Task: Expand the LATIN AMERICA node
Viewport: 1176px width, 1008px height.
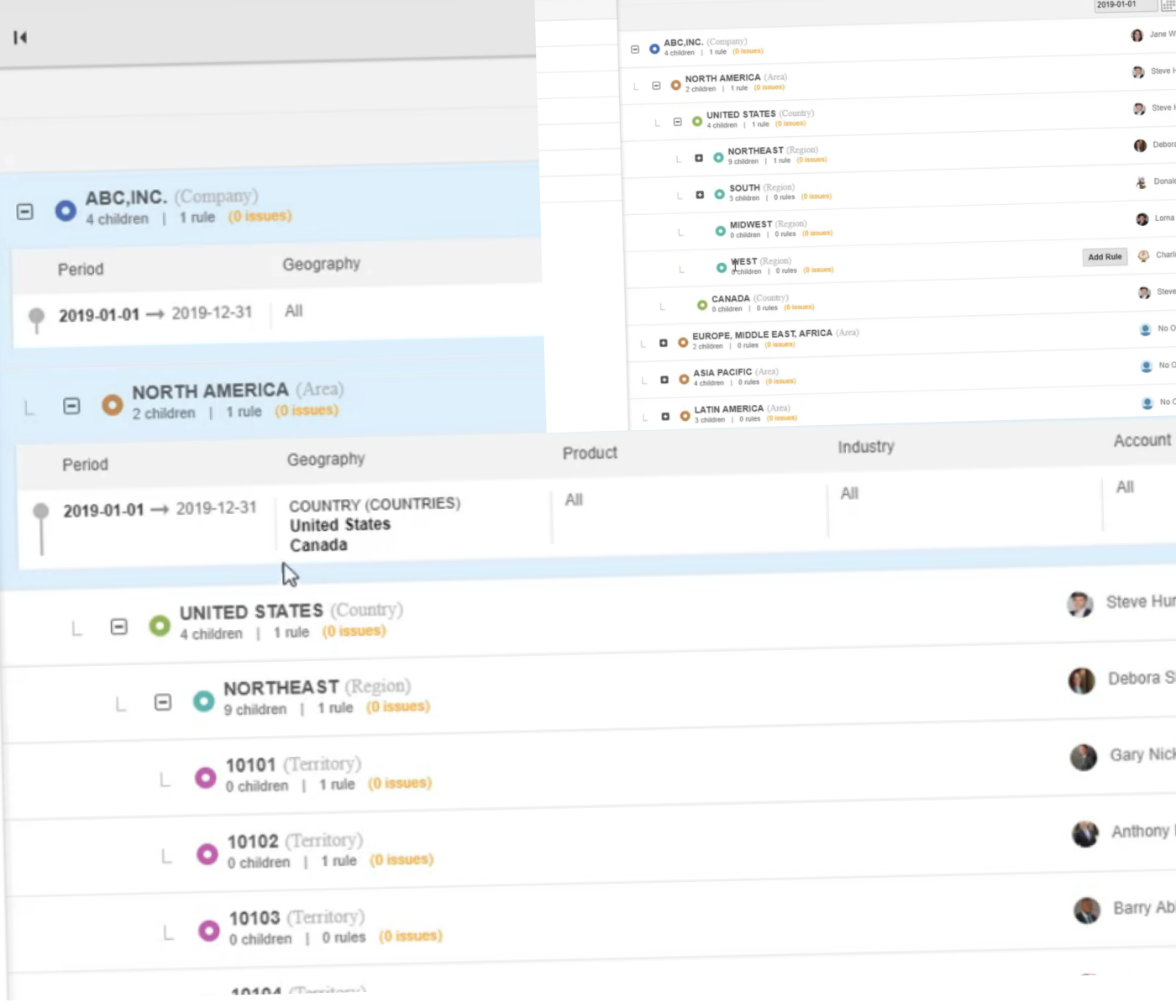Action: (x=665, y=417)
